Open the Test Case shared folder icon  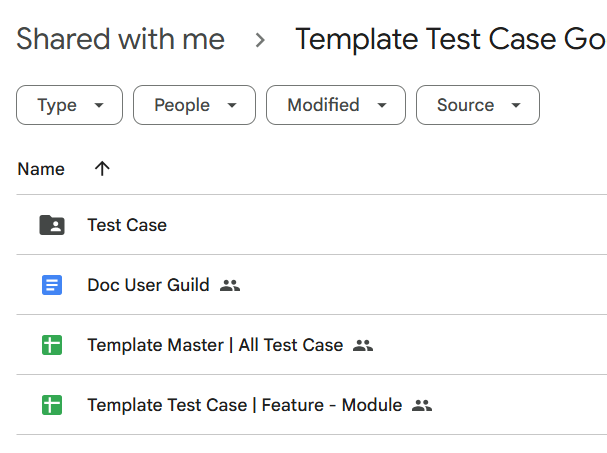pos(52,225)
